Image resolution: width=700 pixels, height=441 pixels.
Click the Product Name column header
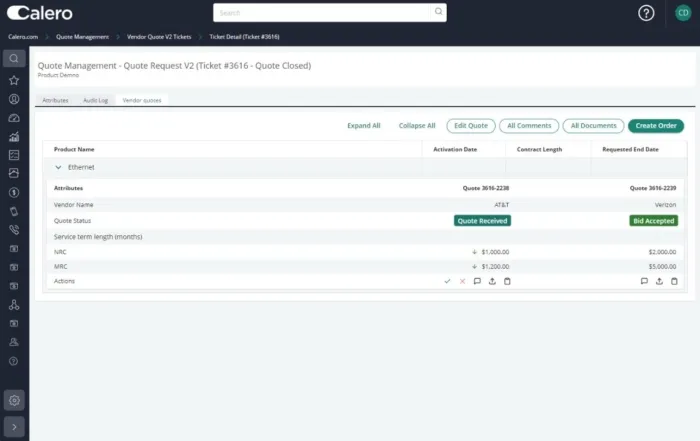point(74,150)
